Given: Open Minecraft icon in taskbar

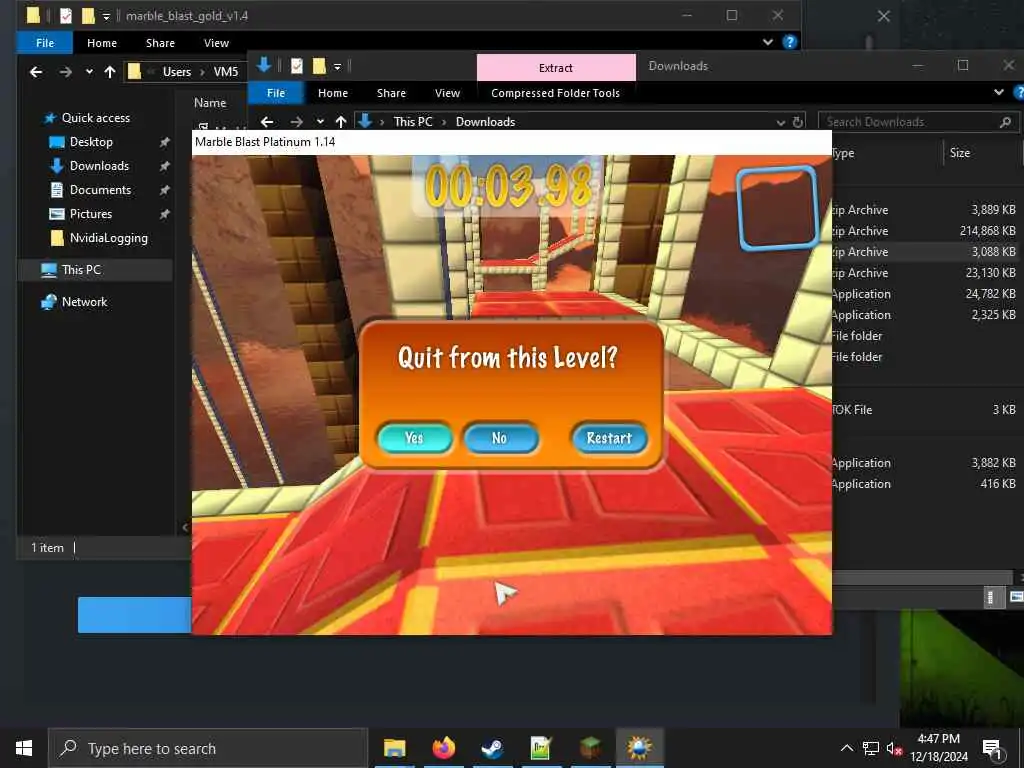Looking at the screenshot, I should tap(590, 748).
